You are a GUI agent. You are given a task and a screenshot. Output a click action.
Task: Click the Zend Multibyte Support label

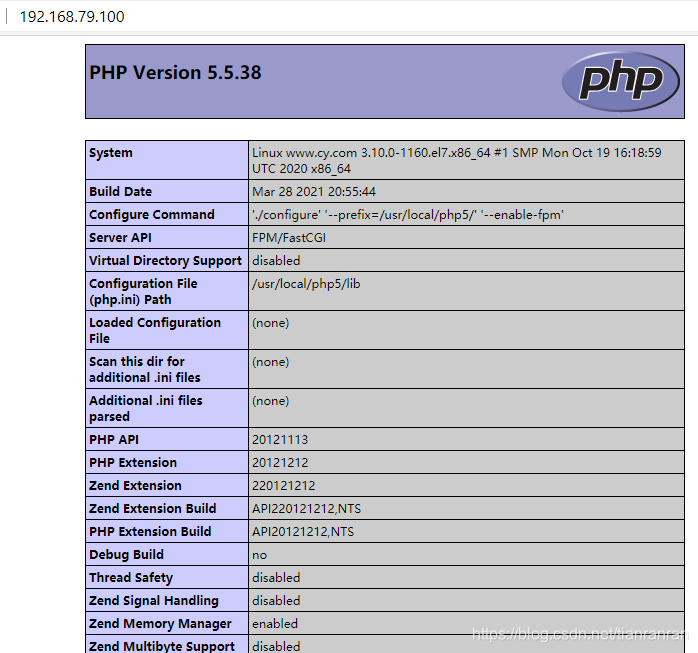point(162,646)
